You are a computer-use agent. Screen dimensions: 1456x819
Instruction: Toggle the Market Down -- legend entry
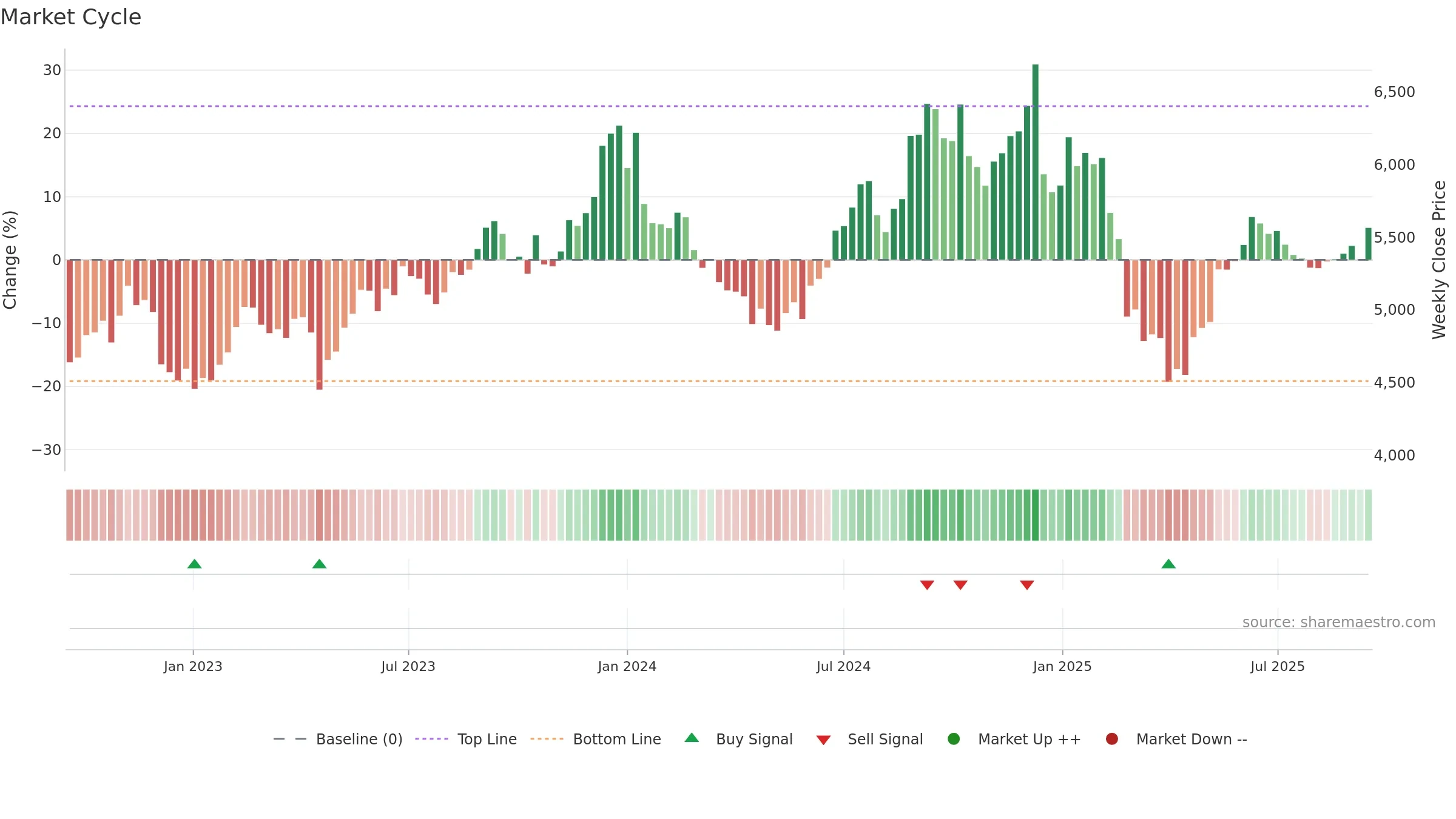pos(1176,739)
